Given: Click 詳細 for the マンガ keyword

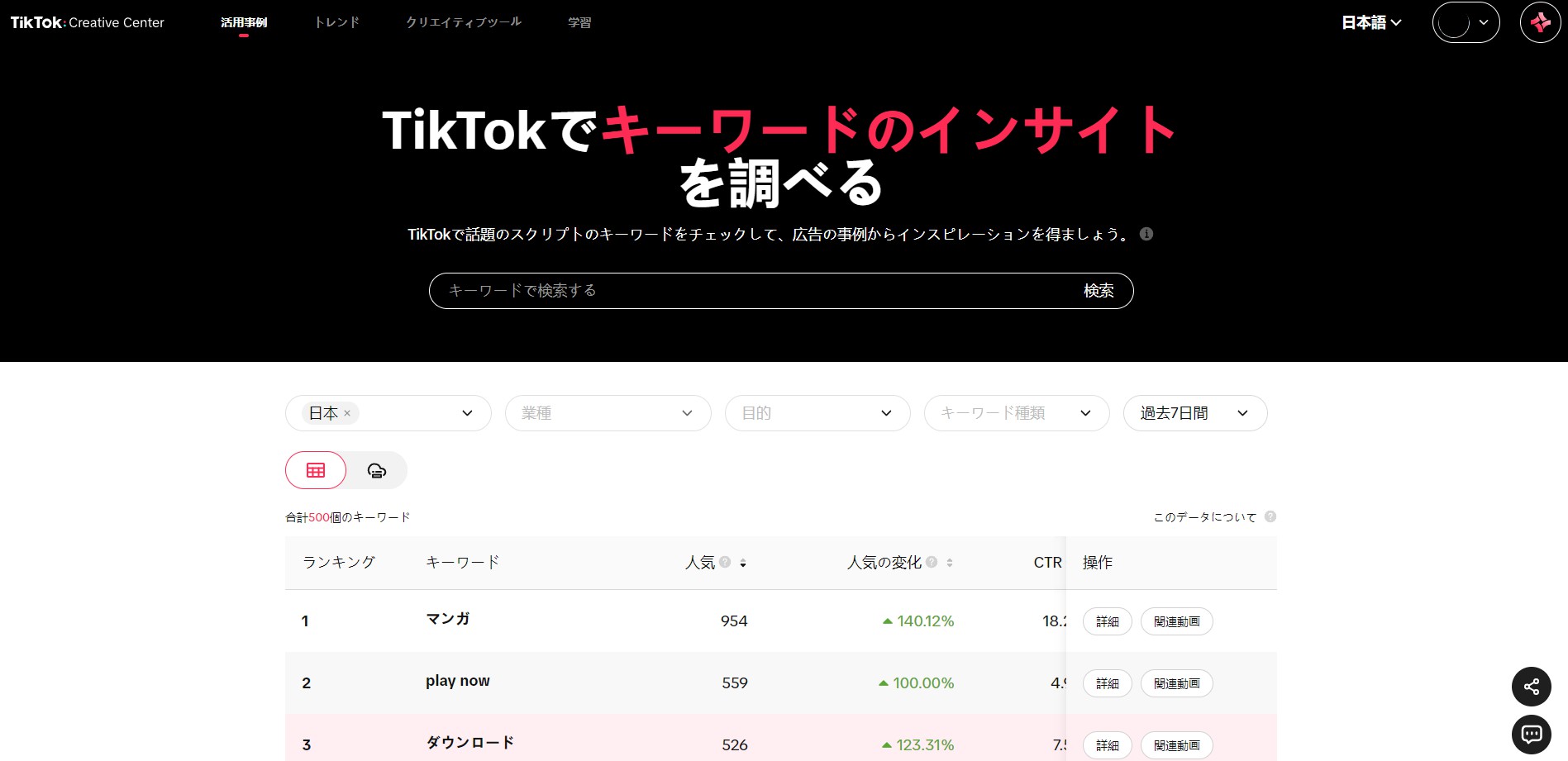Looking at the screenshot, I should click(1106, 621).
